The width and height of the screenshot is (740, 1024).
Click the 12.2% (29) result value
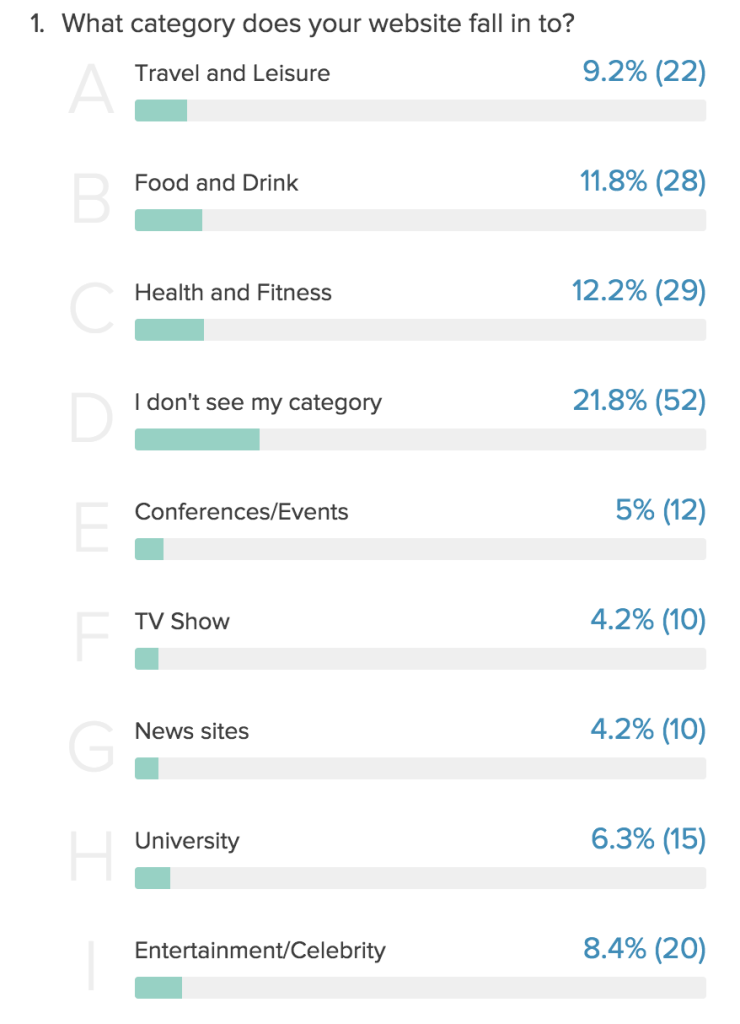(639, 291)
